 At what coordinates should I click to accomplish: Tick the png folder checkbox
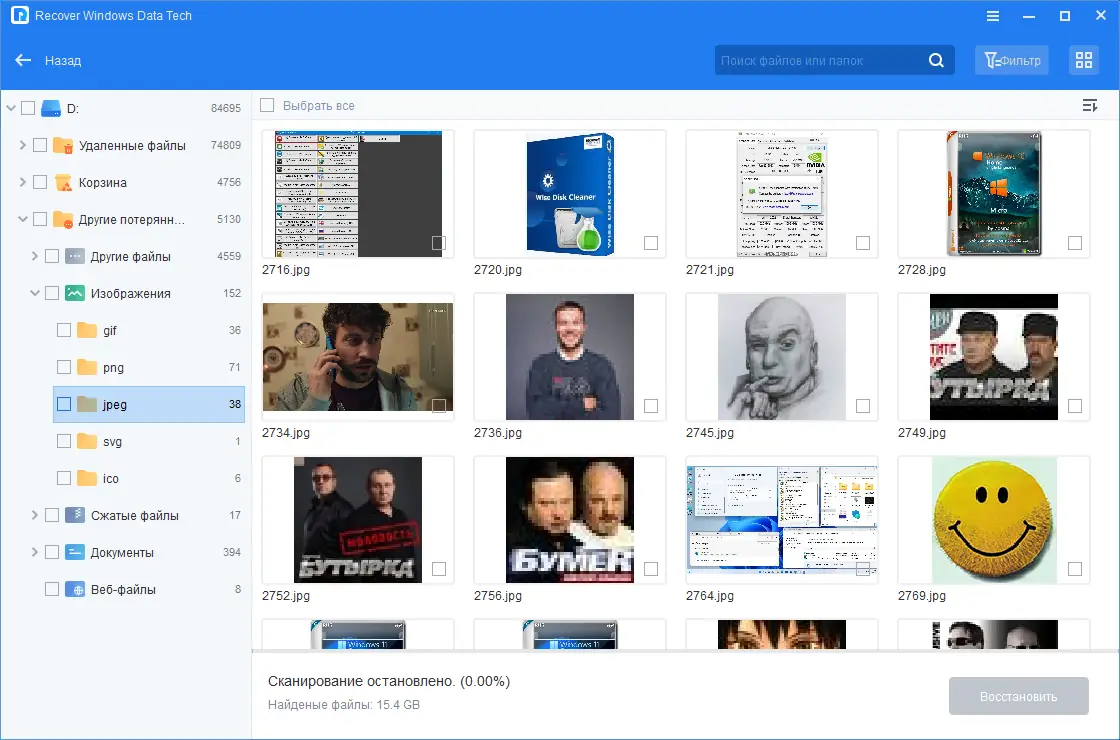click(64, 368)
